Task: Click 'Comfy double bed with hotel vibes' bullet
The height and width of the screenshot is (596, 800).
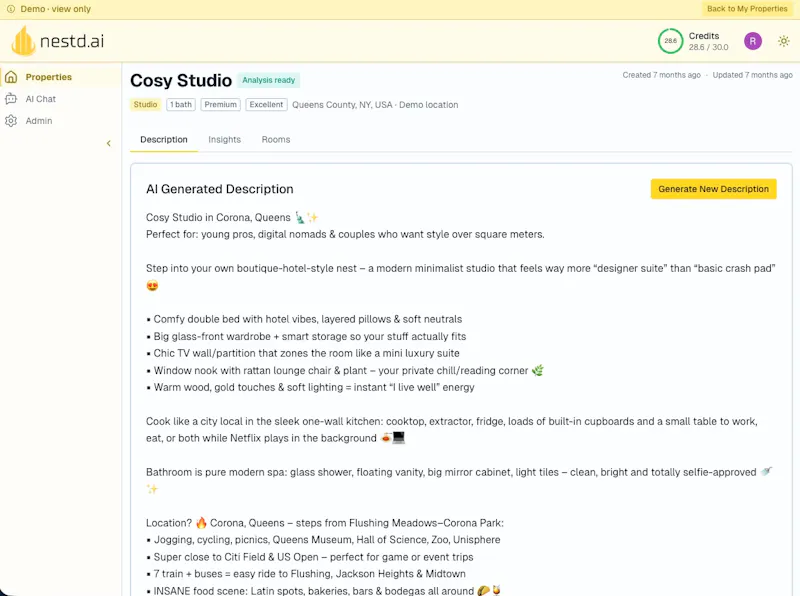Action: pos(304,319)
